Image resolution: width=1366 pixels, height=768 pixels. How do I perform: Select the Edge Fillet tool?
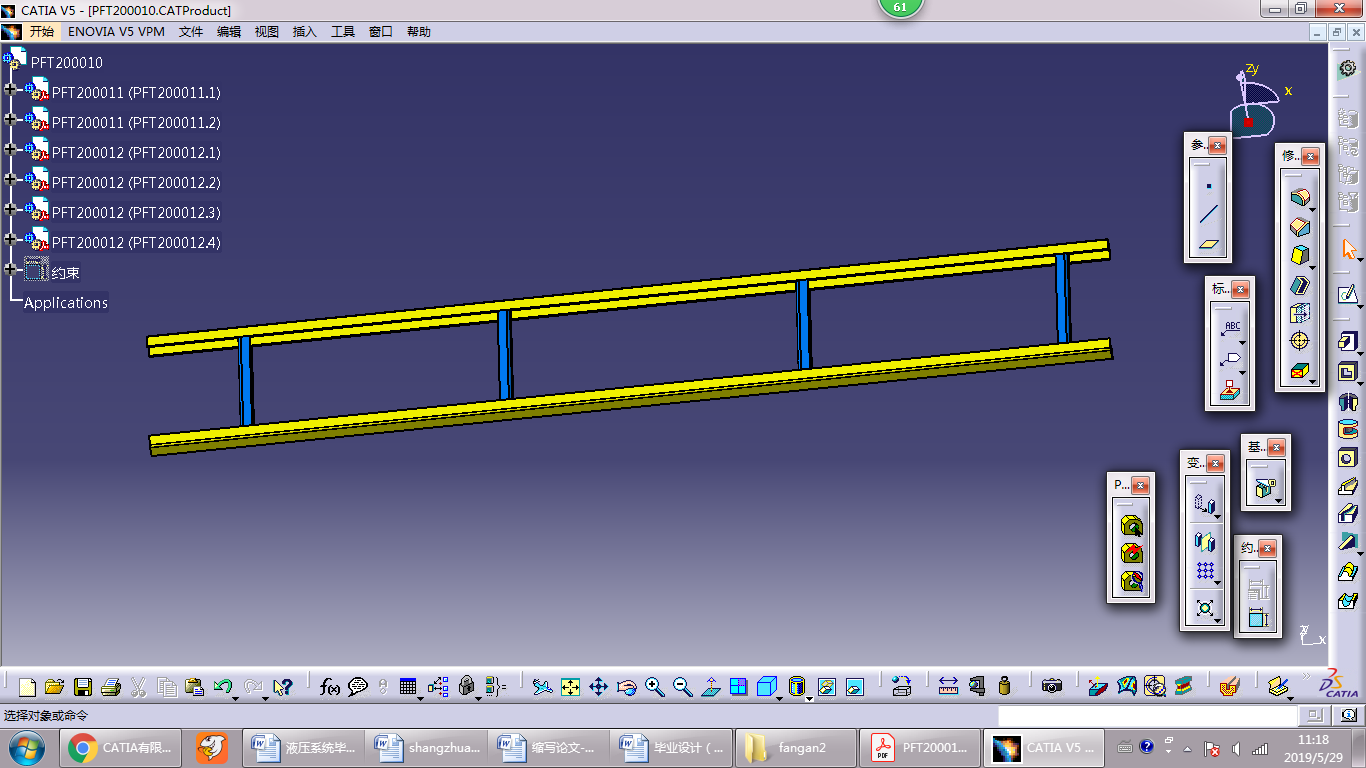[x=1299, y=198]
